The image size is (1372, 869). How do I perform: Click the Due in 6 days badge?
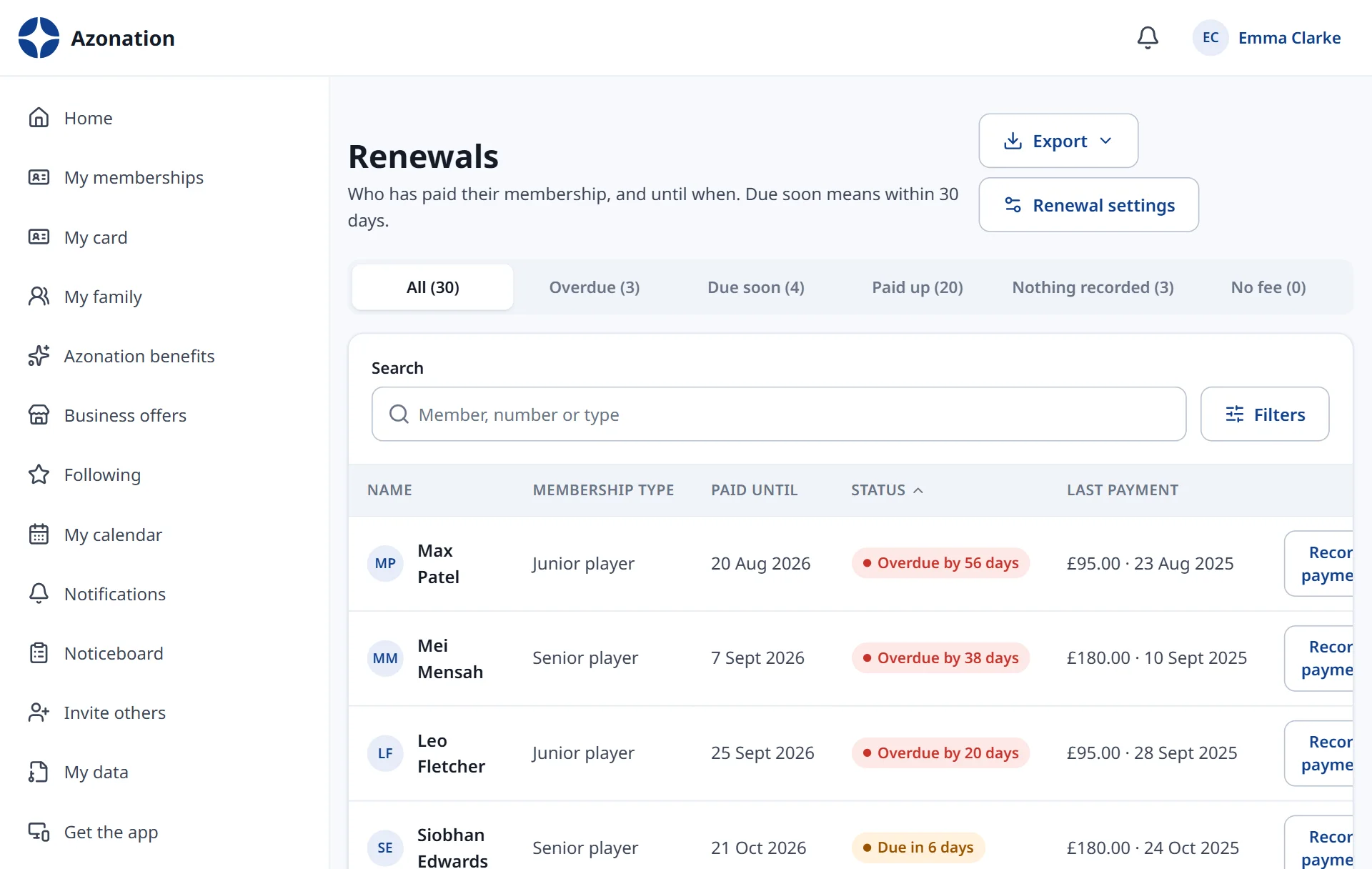click(x=918, y=848)
